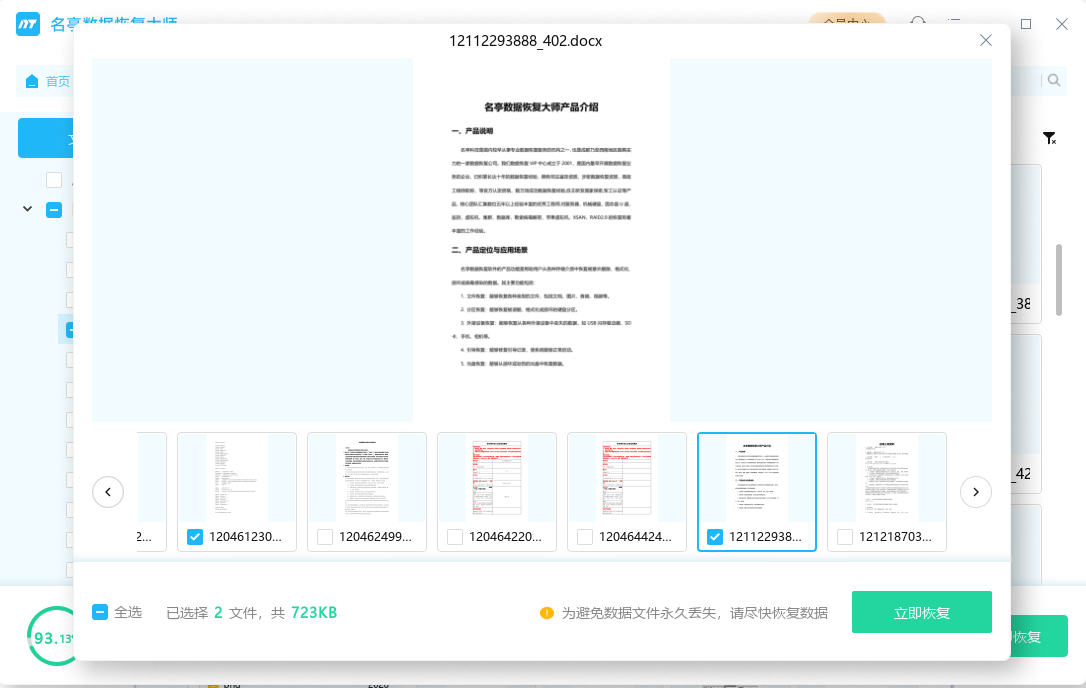
Task: Close the 12112293888_402.docx preview dialog
Action: (986, 41)
